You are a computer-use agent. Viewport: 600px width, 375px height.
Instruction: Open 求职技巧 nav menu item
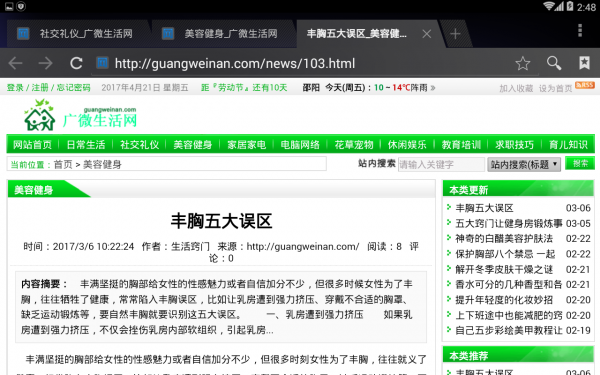(x=514, y=145)
